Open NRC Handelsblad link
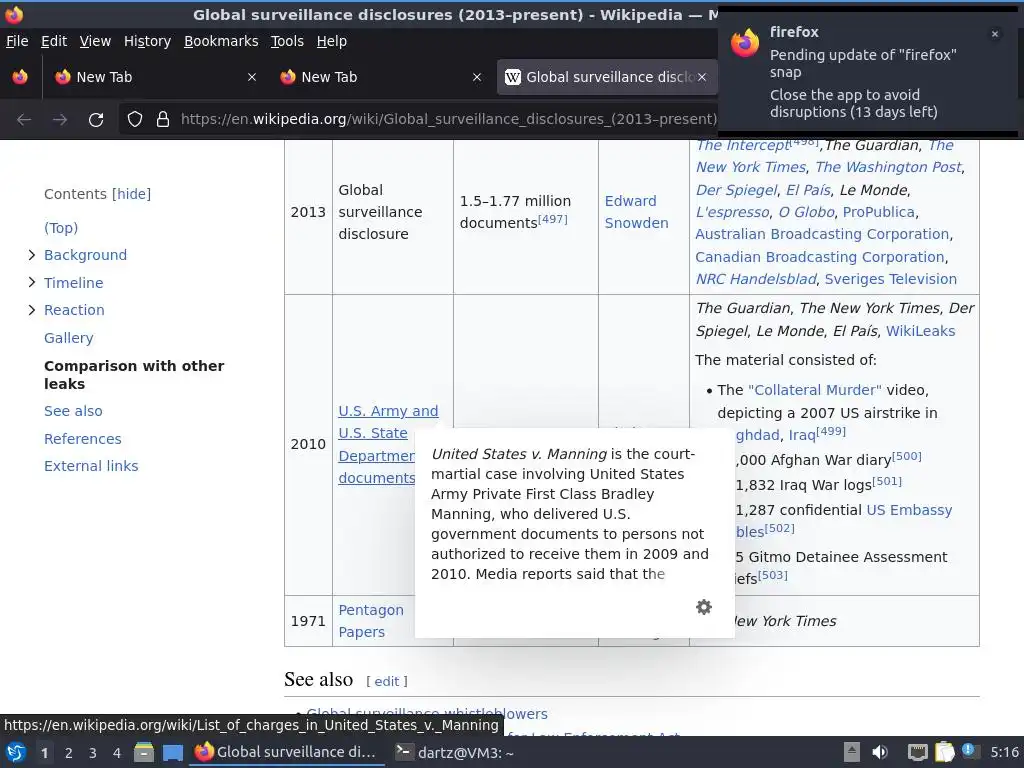This screenshot has width=1024, height=768. click(x=756, y=279)
